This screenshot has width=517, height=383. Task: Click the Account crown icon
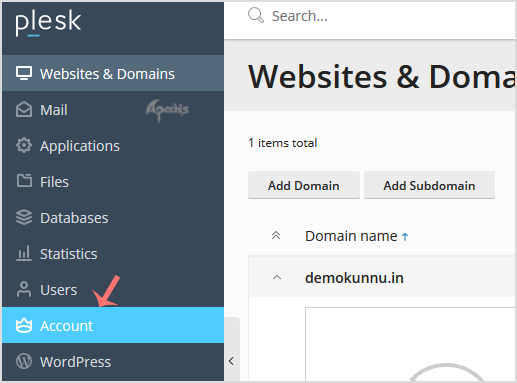click(24, 325)
